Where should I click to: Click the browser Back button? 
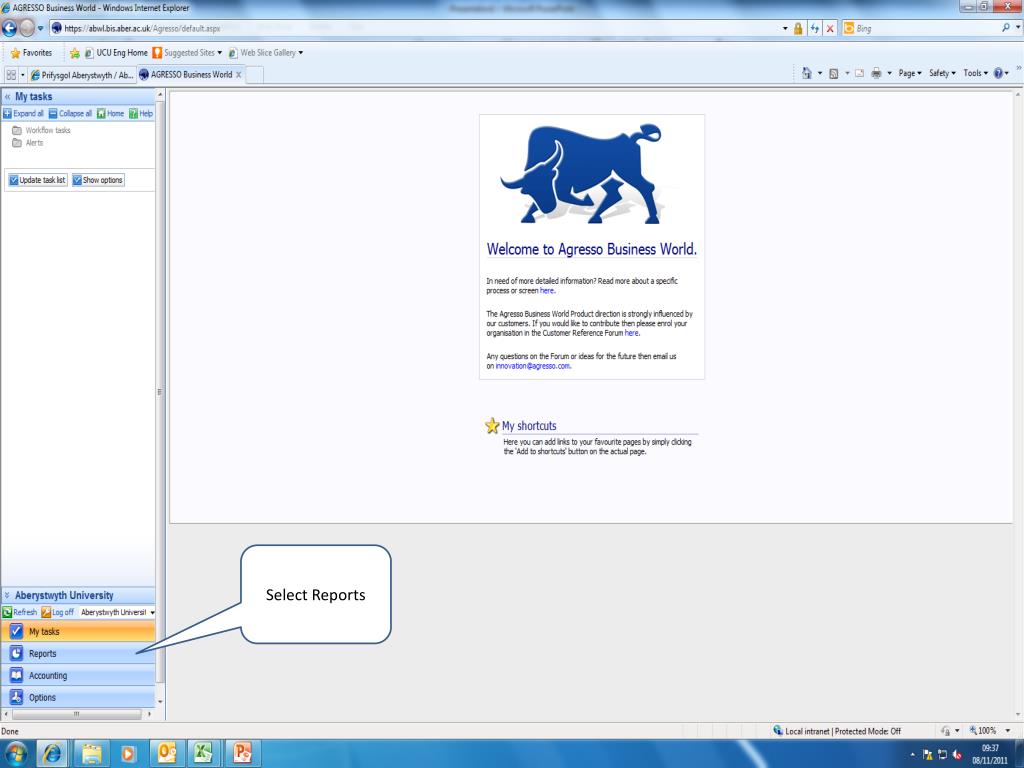[9, 28]
